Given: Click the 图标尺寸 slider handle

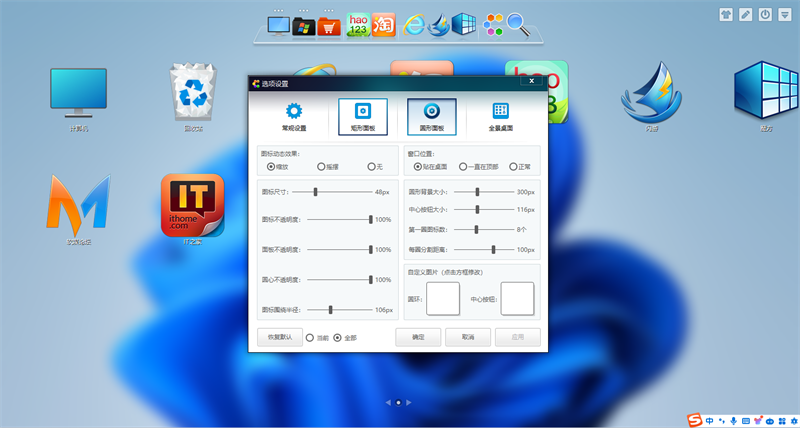Looking at the screenshot, I should pyautogui.click(x=316, y=192).
